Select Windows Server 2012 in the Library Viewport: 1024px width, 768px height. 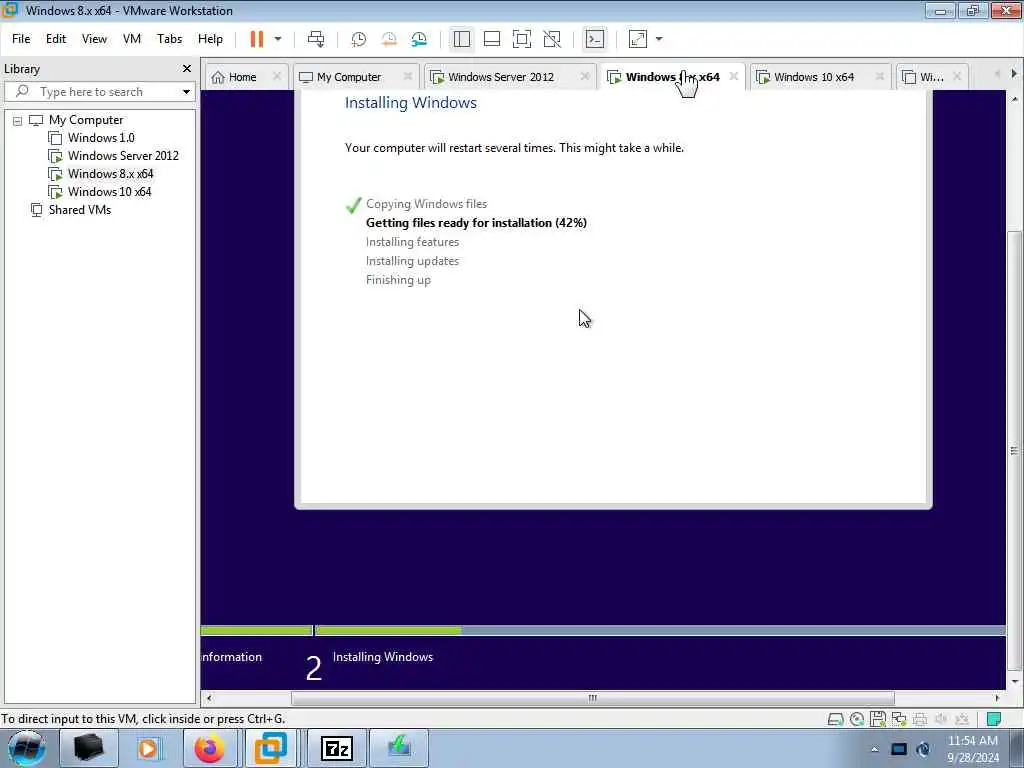click(x=123, y=156)
